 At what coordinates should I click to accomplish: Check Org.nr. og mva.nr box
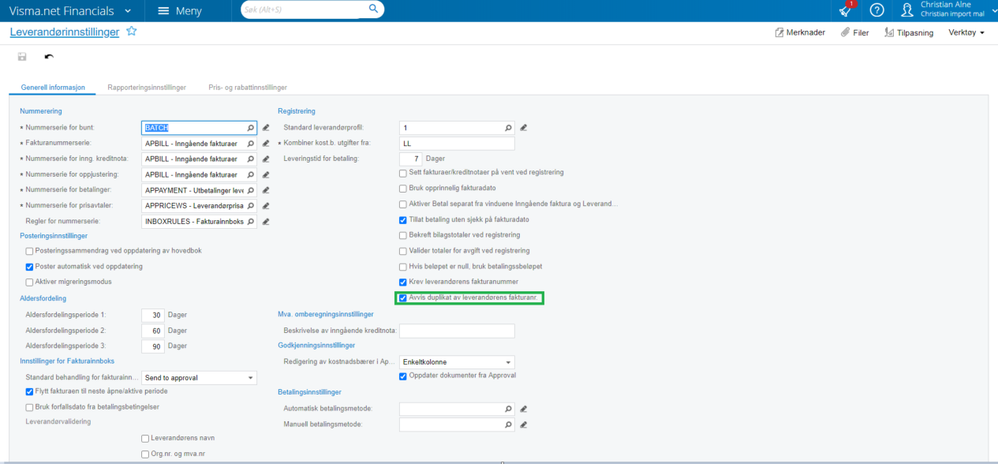click(x=145, y=454)
